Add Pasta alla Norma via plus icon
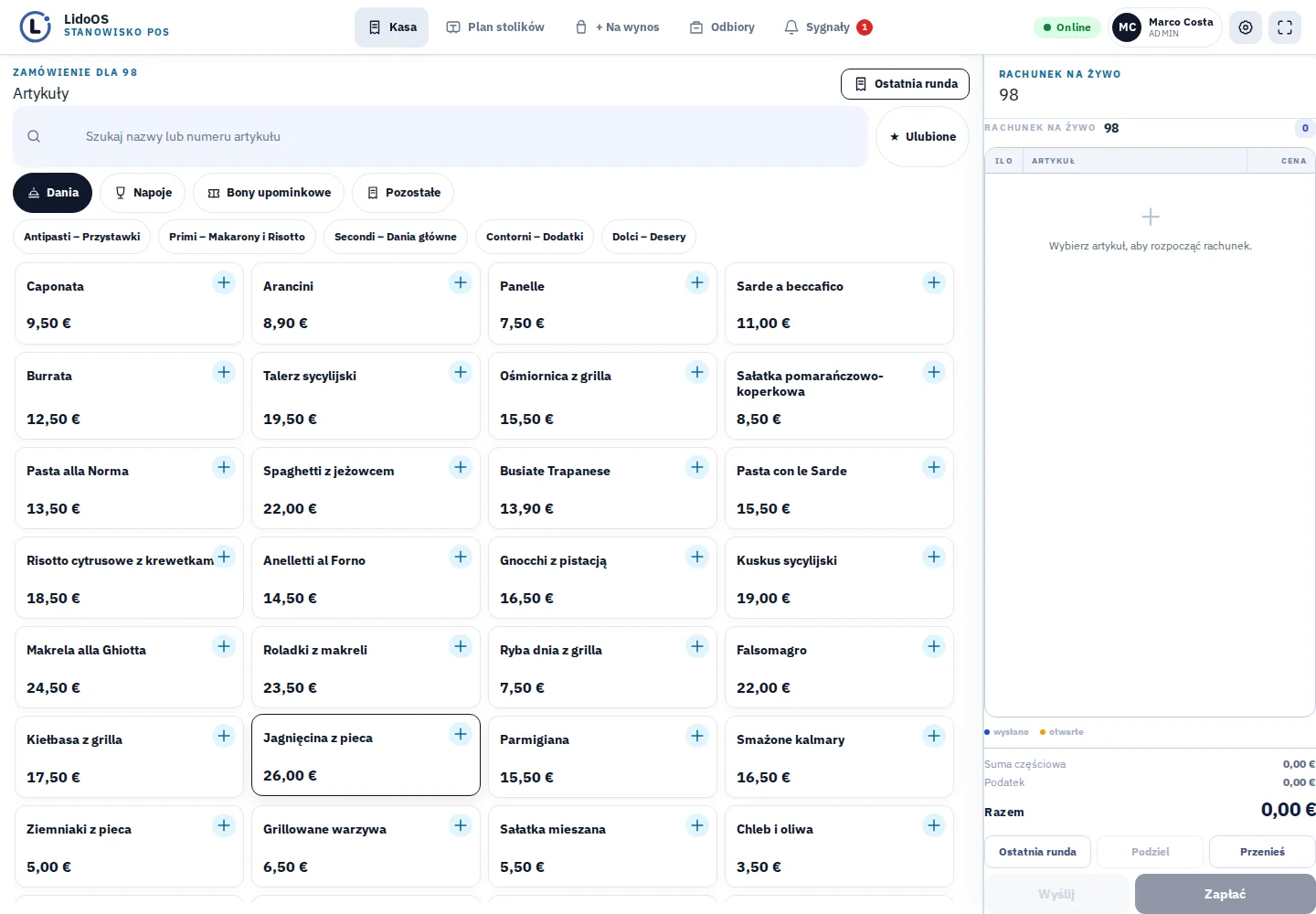 pyautogui.click(x=224, y=467)
